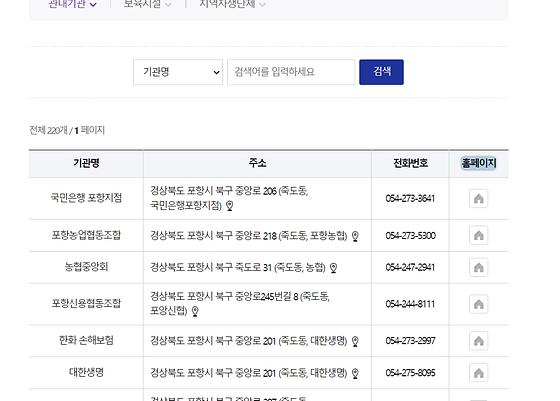Show map pin for 죽도로 31 address
The image size is (560, 401).
pyautogui.click(x=333, y=268)
